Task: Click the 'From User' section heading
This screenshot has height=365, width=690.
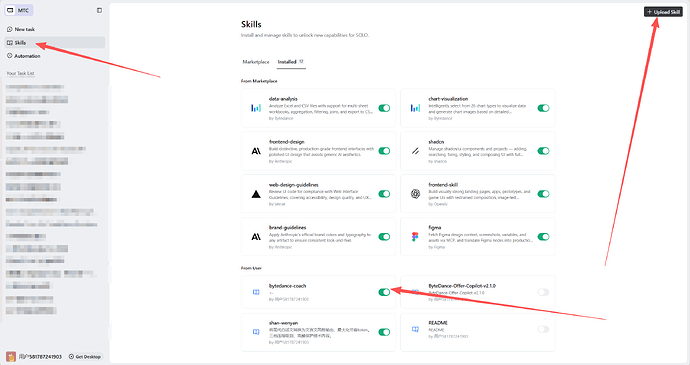Action: [x=251, y=268]
